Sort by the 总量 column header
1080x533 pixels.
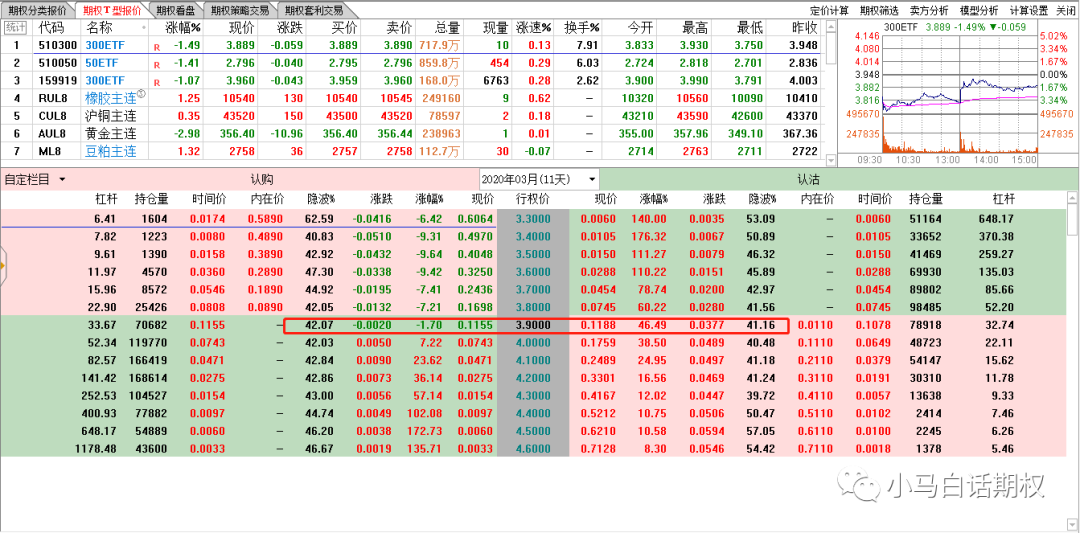click(x=448, y=28)
